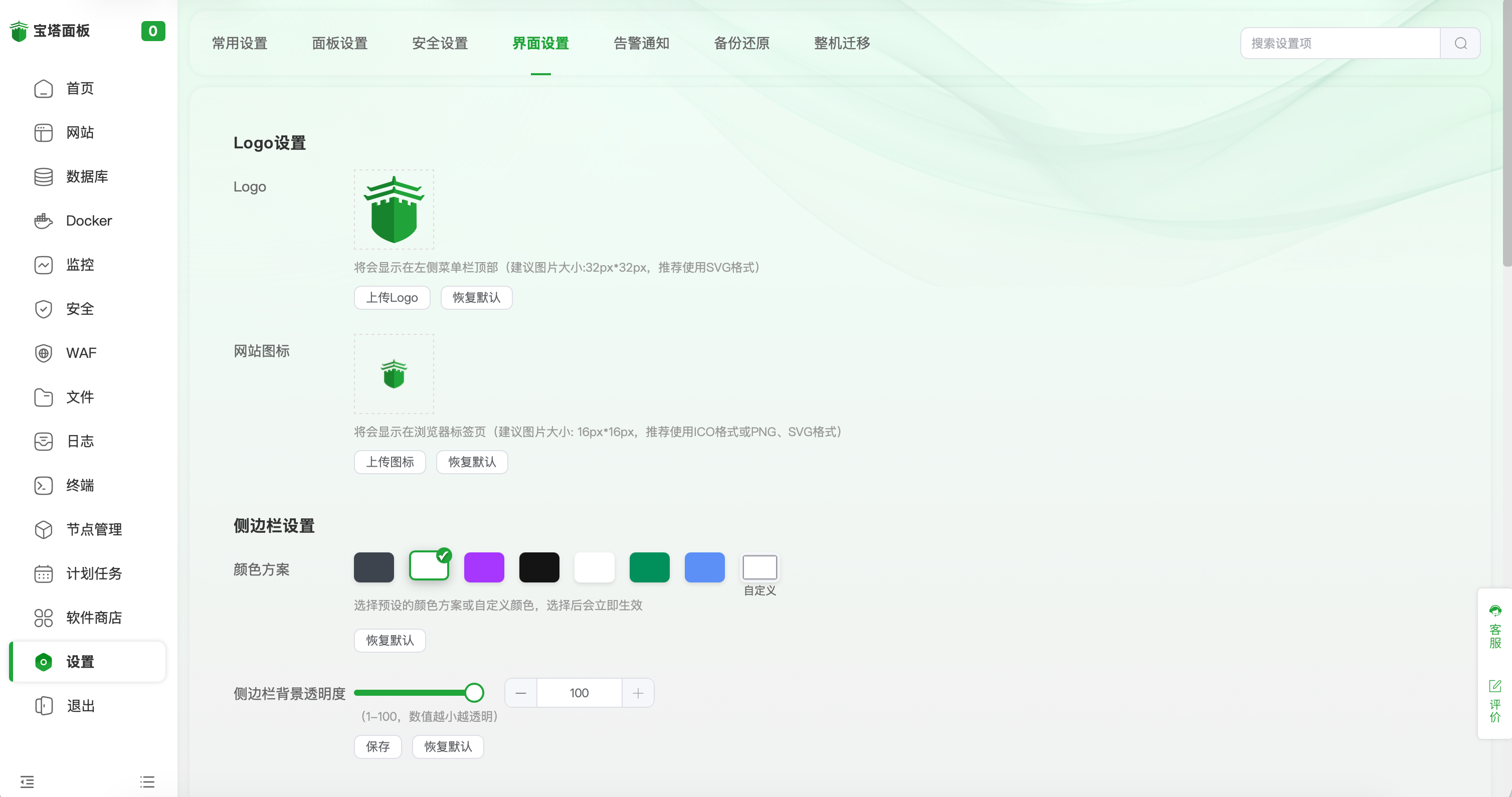This screenshot has width=1512, height=797.
Task: Click the search magnifier icon
Action: (x=1460, y=44)
